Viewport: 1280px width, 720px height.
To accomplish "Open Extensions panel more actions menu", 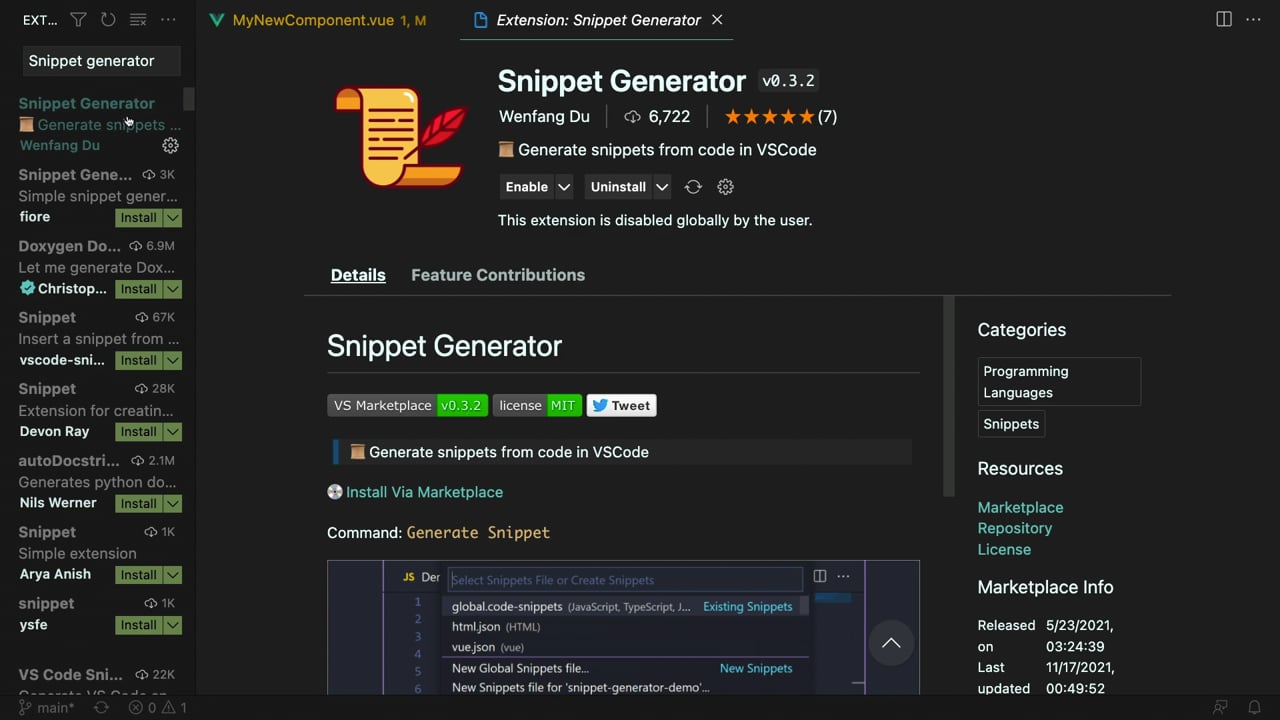I will click(168, 20).
